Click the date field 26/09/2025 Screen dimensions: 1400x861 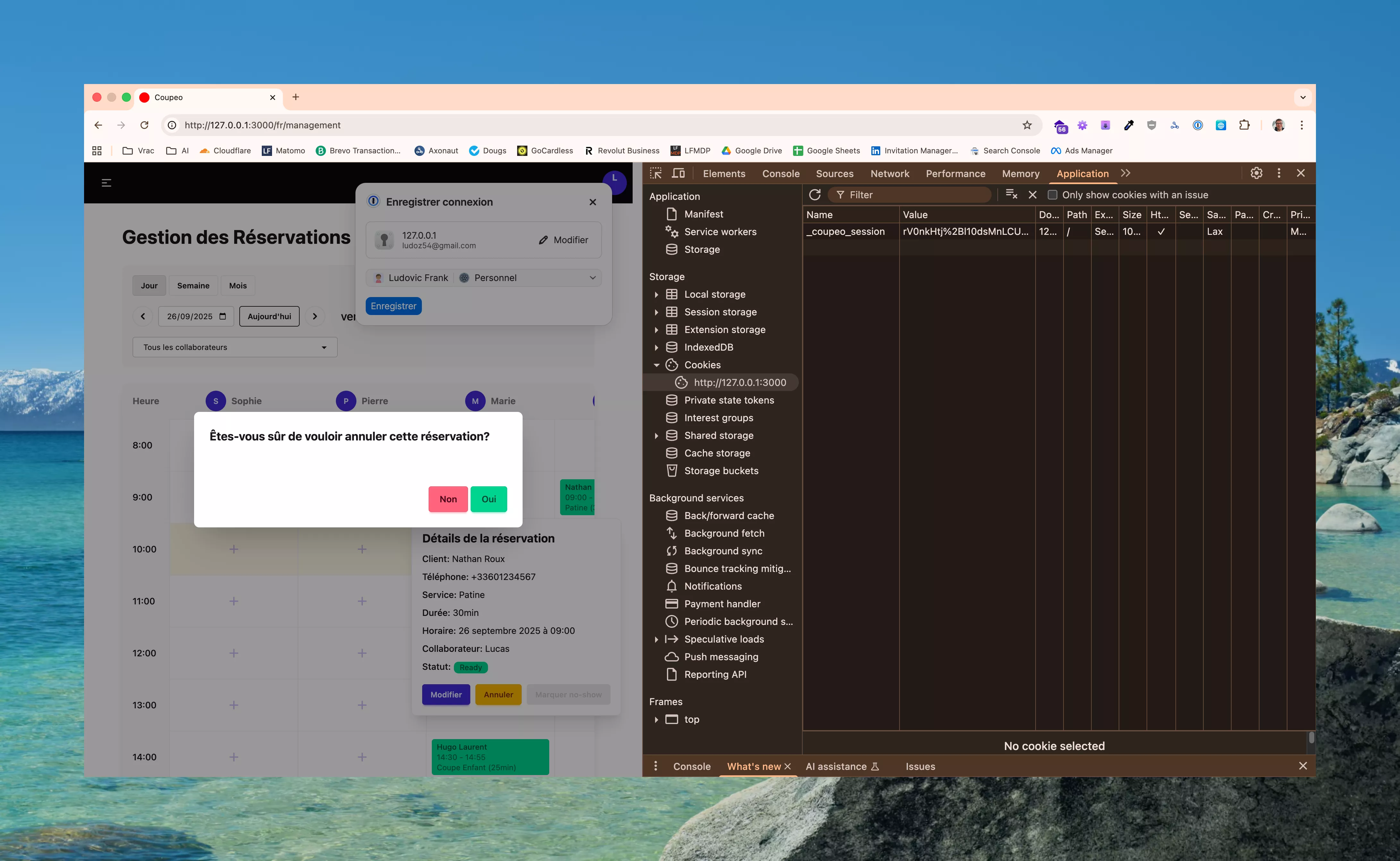[196, 316]
